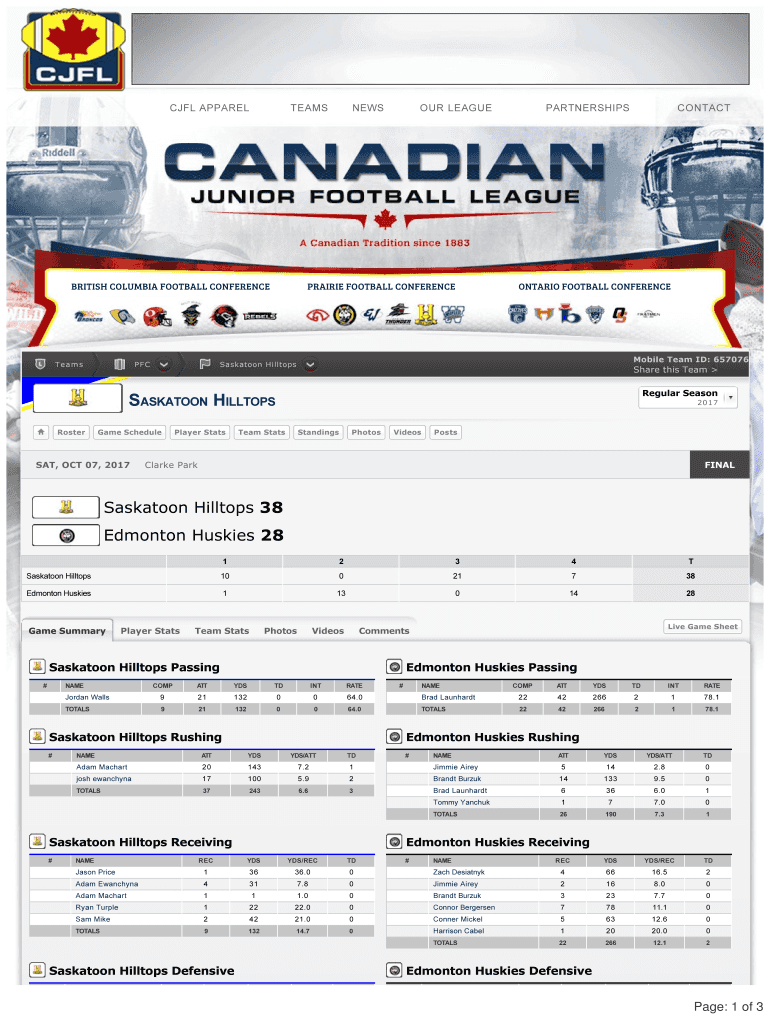Expand the Saskatoon Hilltops breadcrumb dropdown
Screen dimensions: 770x1024
[310, 364]
